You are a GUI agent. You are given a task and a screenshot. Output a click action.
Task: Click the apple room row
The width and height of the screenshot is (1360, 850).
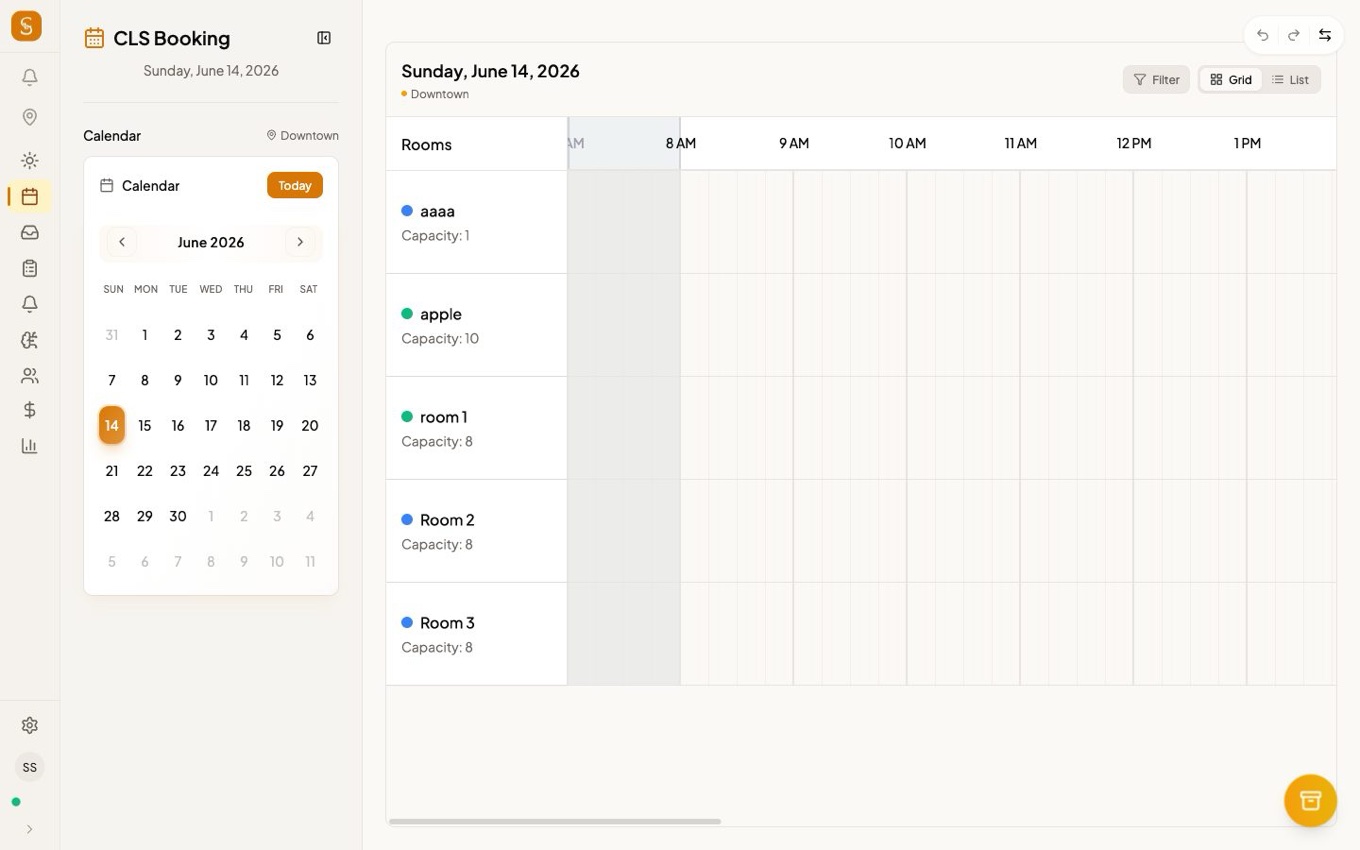[476, 325]
